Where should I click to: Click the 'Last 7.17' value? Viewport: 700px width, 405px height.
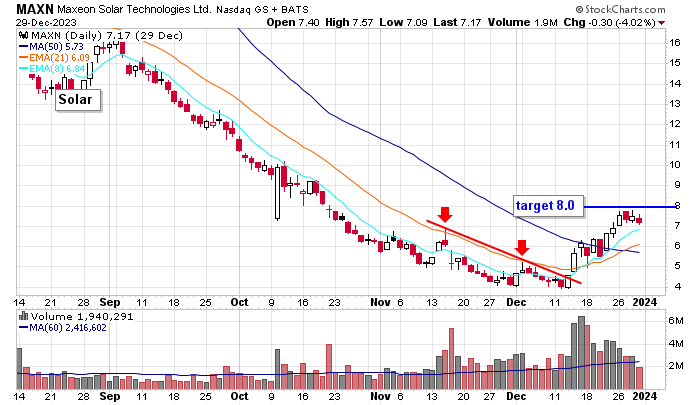pyautogui.click(x=457, y=22)
